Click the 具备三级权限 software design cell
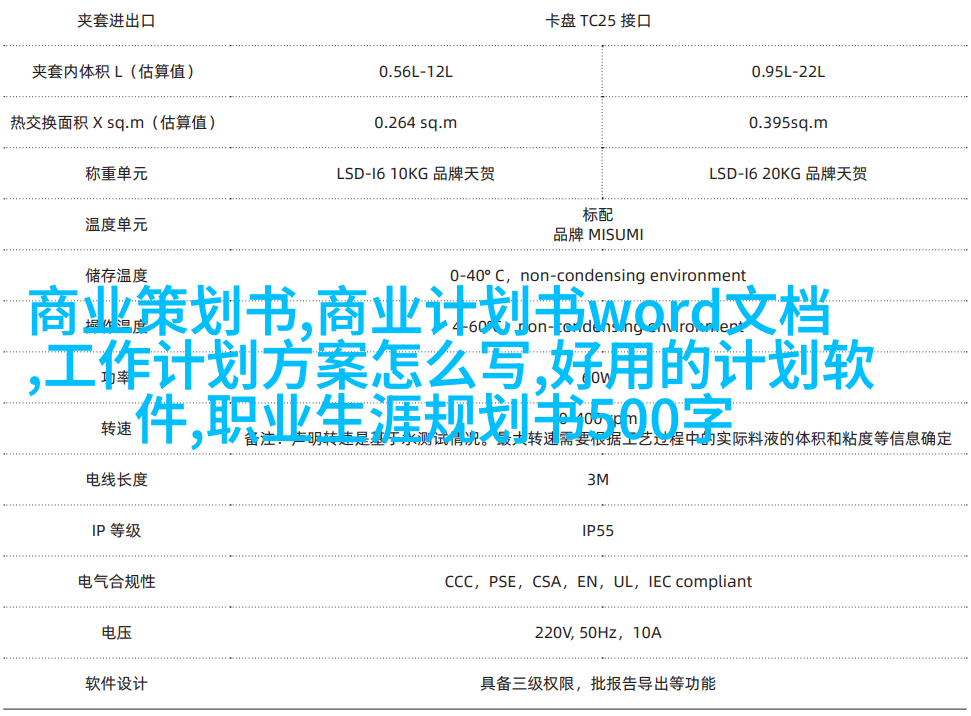 tap(598, 683)
